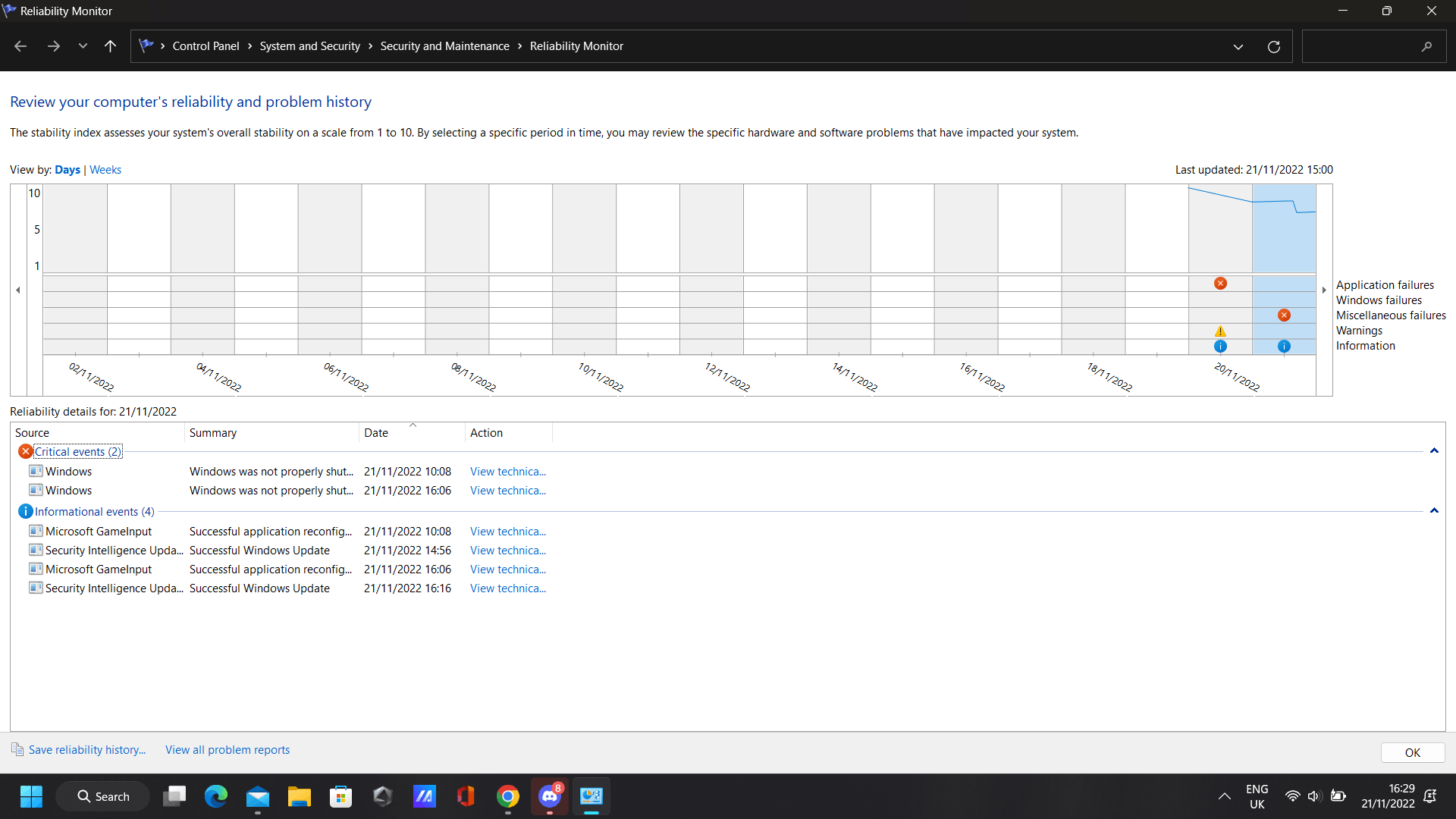Open the address bar history dropdown
1456x819 pixels.
click(1238, 47)
